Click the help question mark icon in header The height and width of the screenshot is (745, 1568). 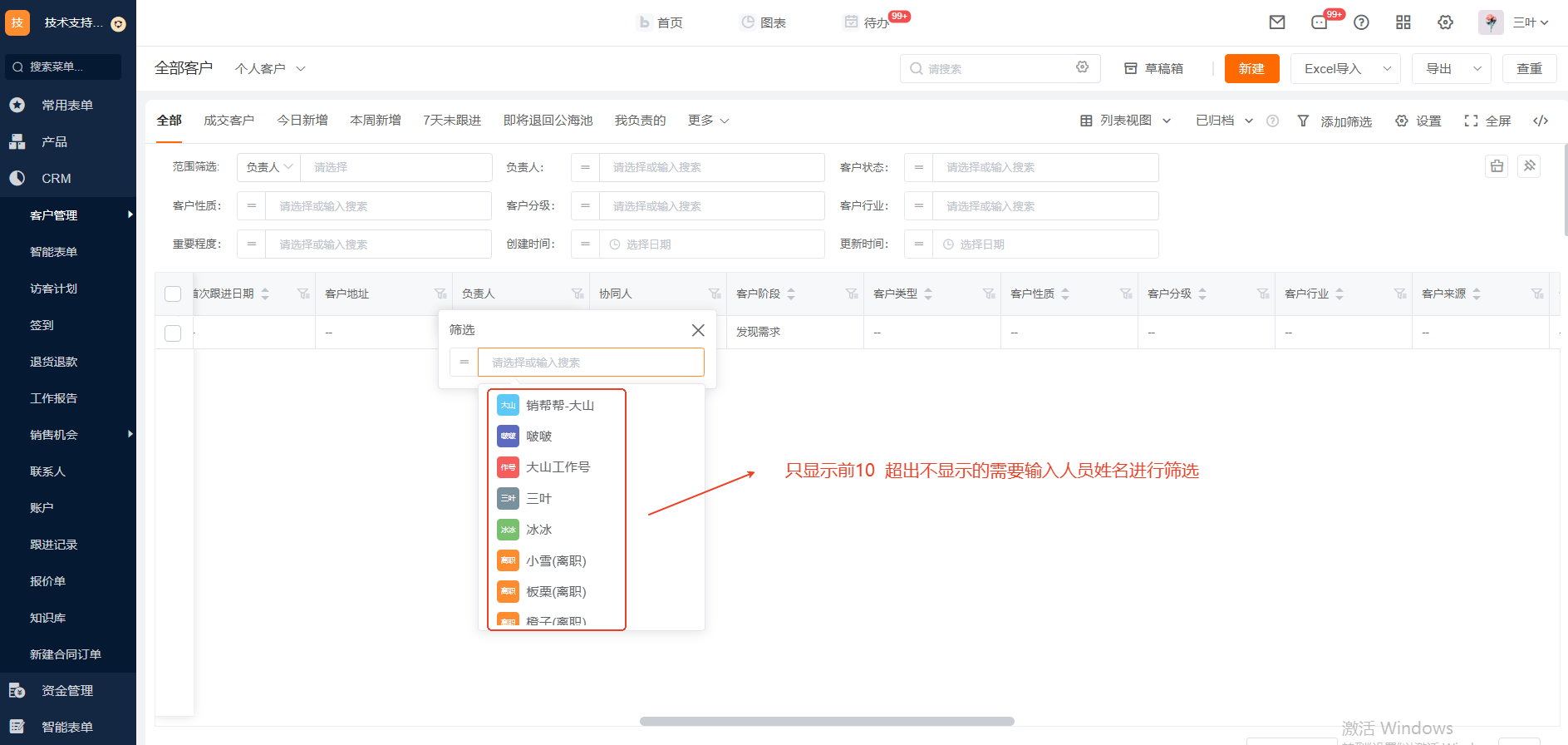1361,22
